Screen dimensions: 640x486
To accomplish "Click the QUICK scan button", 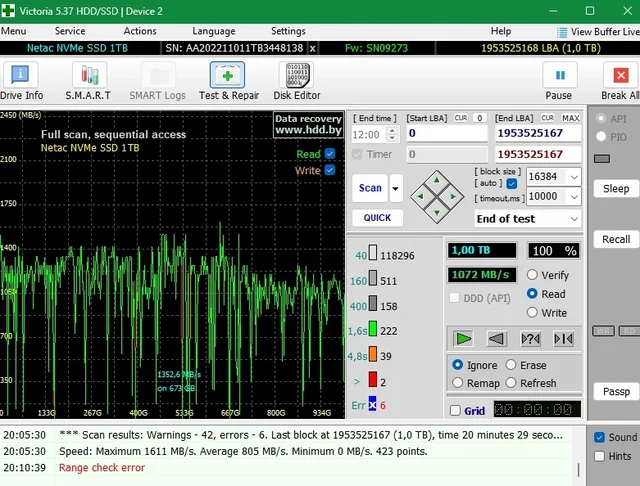I will pyautogui.click(x=377, y=218).
